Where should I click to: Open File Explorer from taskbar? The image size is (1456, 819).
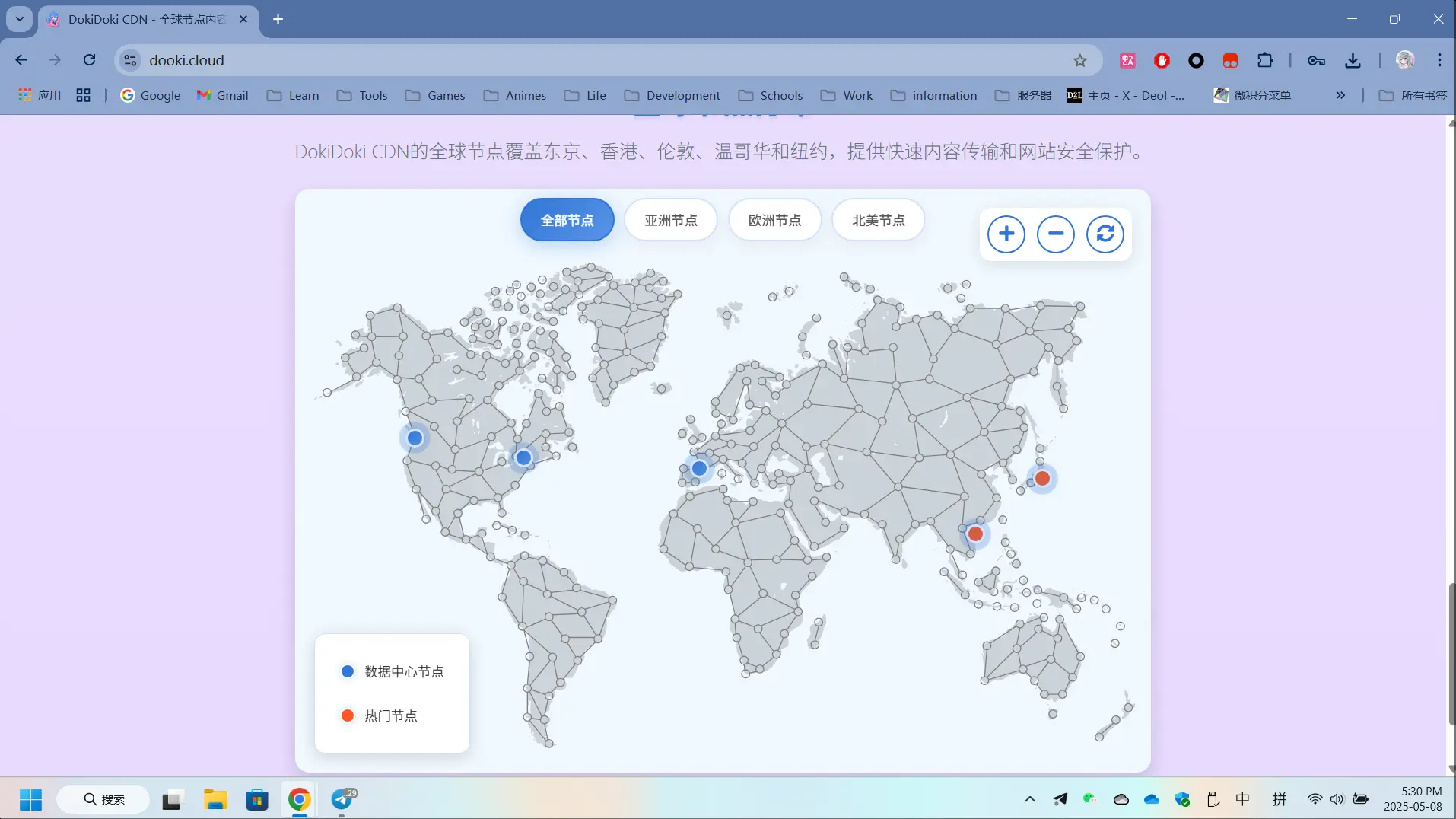pos(215,799)
